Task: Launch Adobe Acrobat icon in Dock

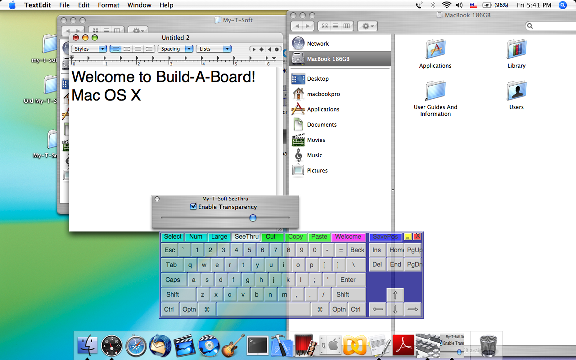Action: [403, 346]
